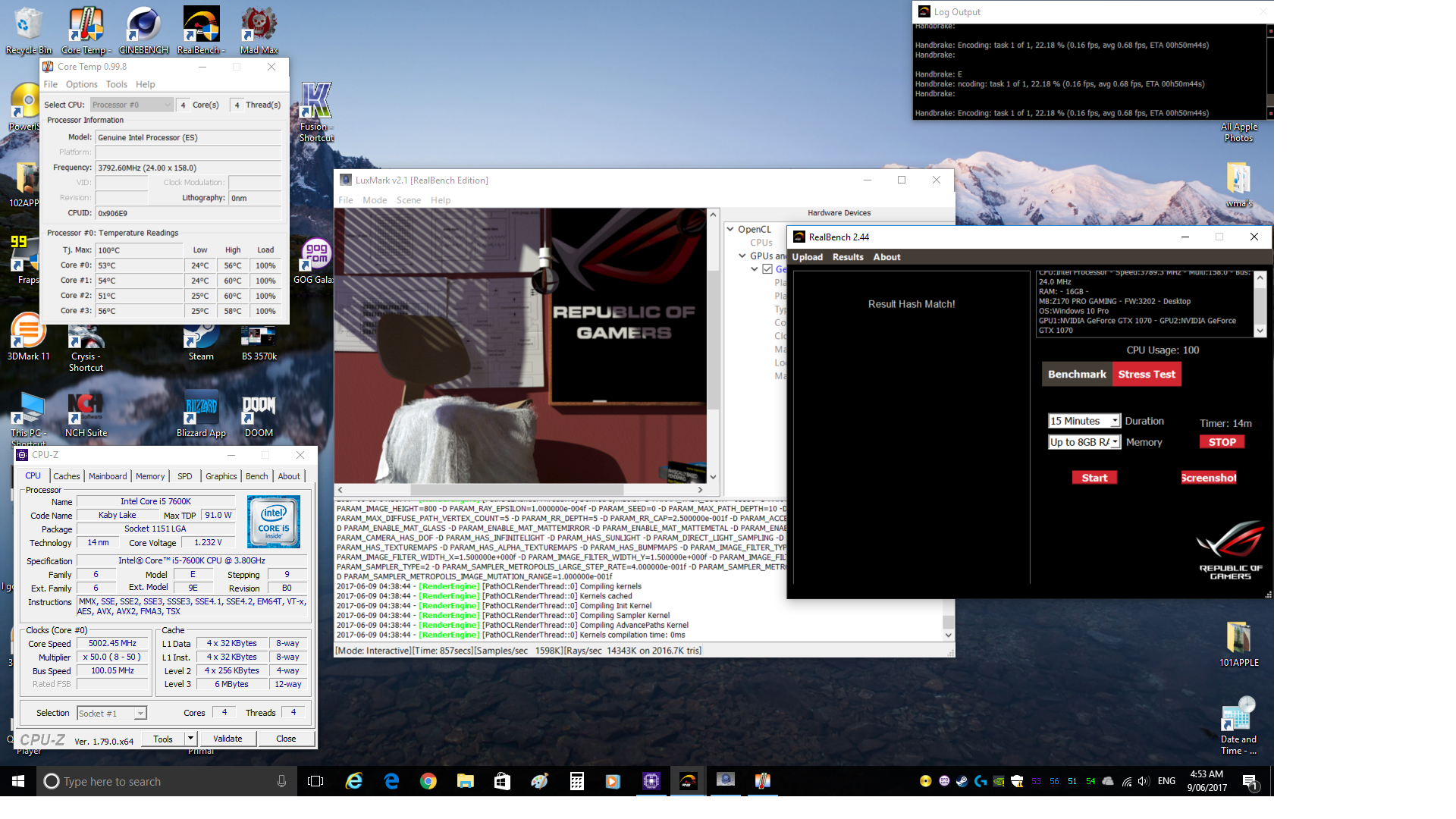
Task: Launch Mad Max from the desktop
Action: (259, 30)
